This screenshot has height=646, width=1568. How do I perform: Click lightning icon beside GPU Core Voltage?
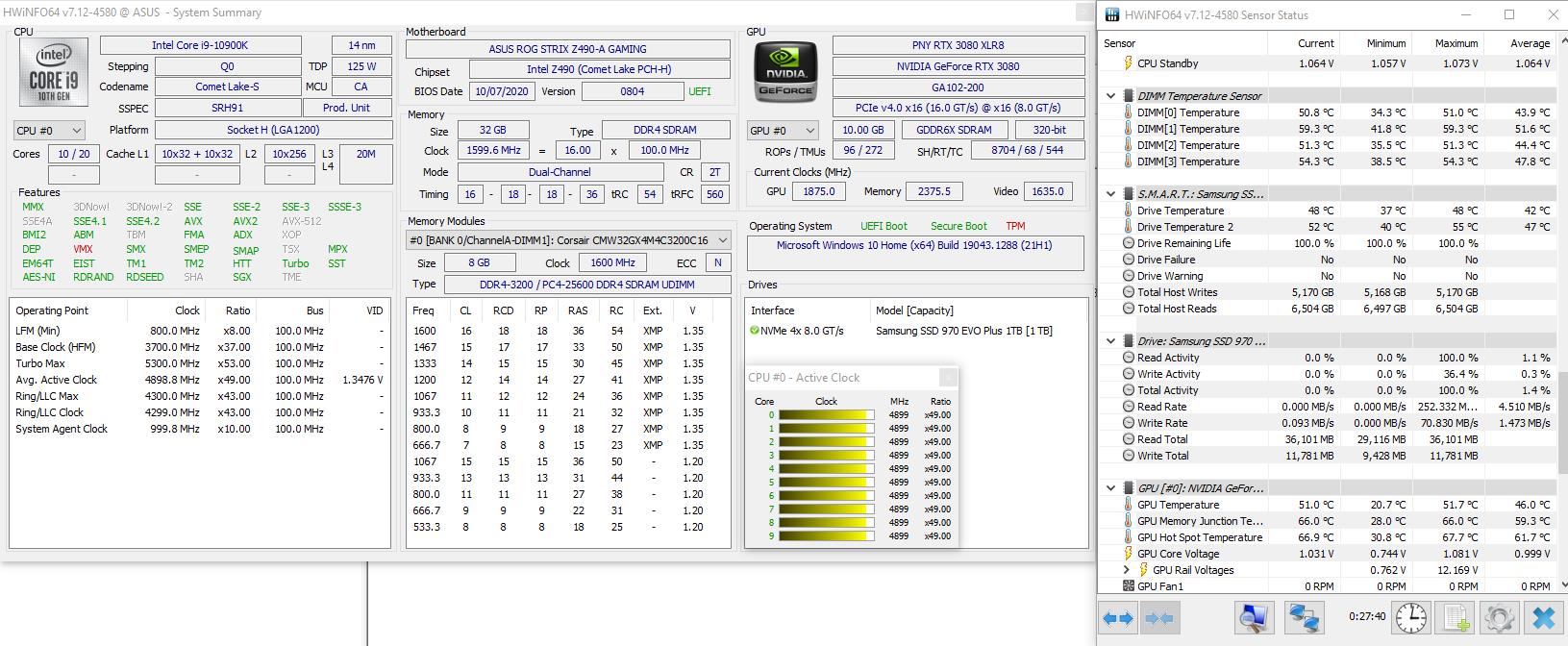click(x=1129, y=554)
